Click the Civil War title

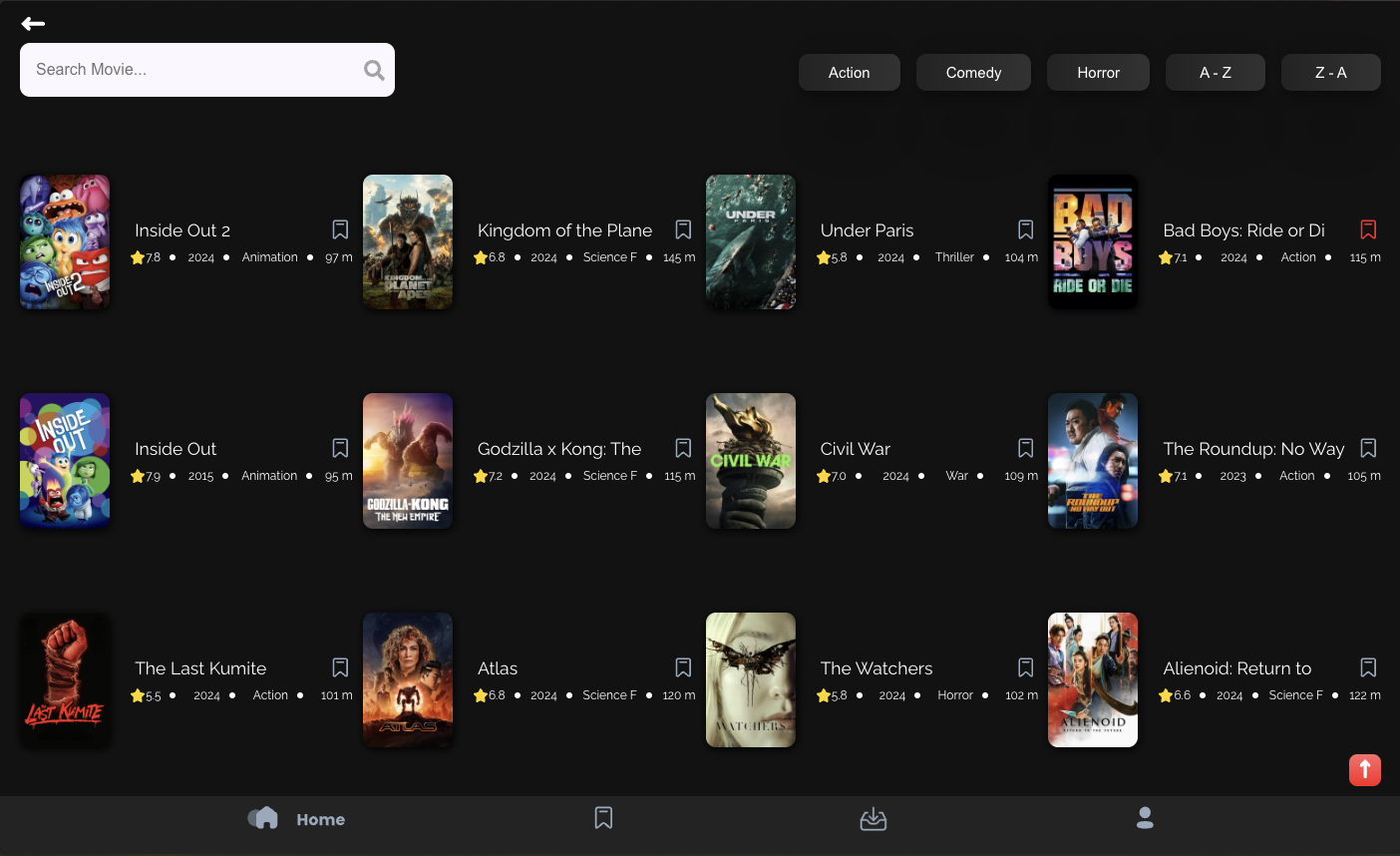pos(856,449)
